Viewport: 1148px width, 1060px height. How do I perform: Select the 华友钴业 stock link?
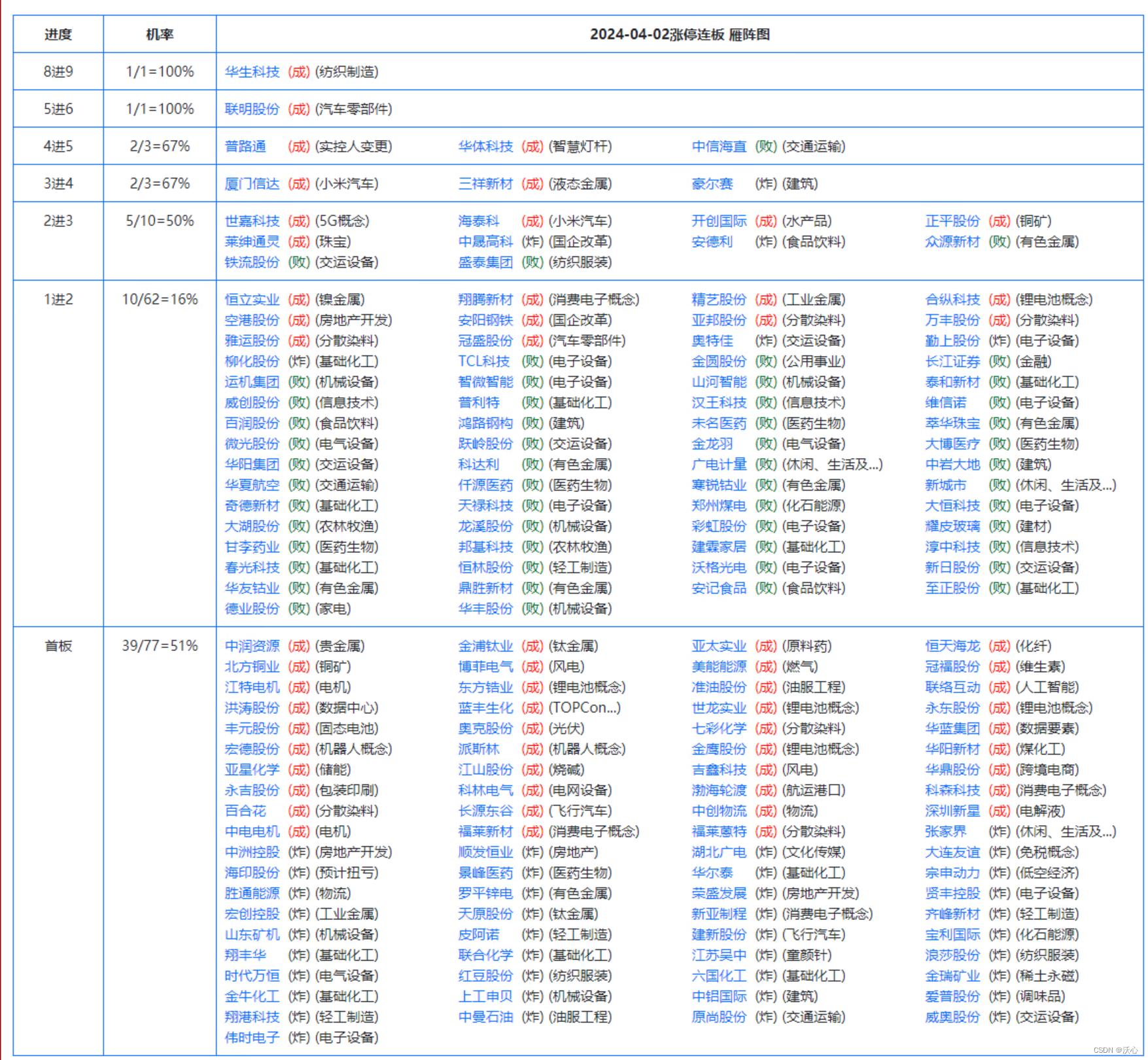click(x=252, y=588)
